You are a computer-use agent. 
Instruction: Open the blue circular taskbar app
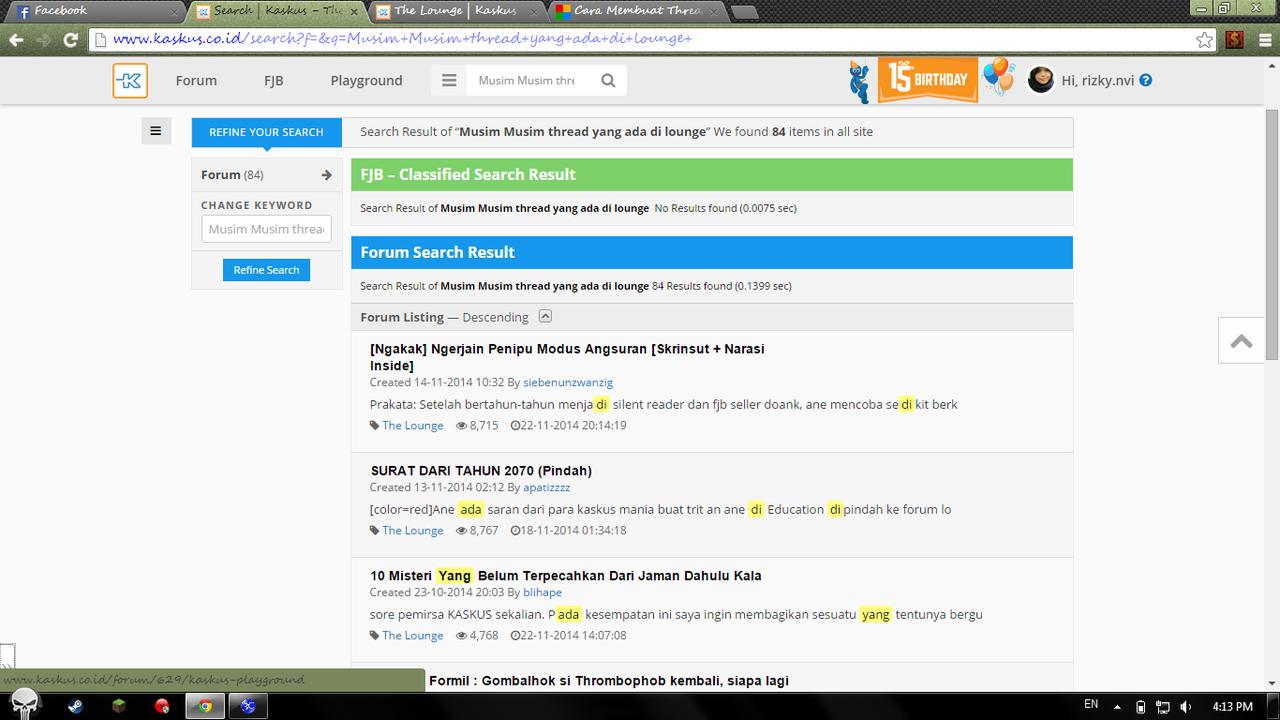click(248, 706)
